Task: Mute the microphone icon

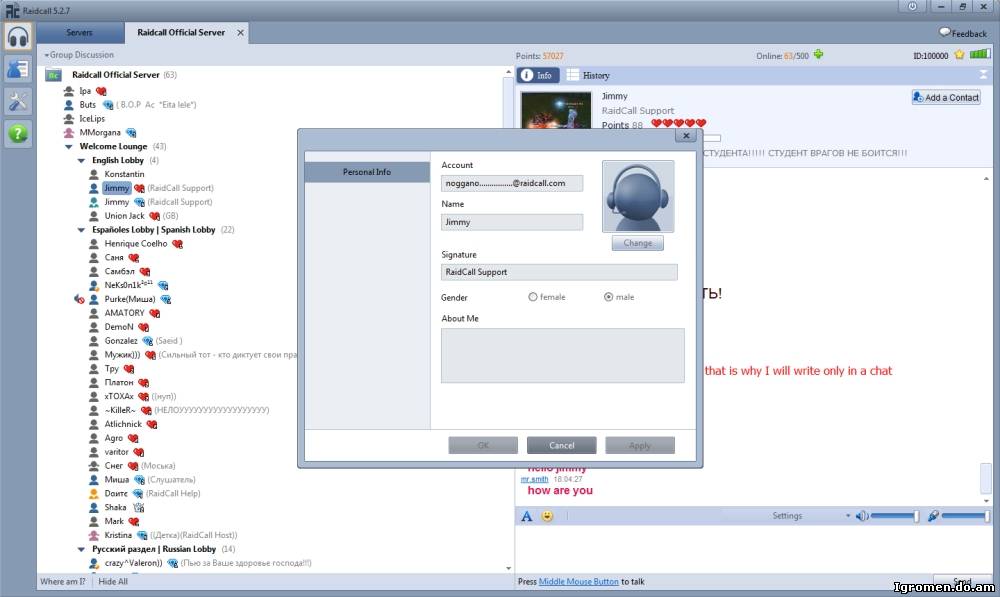Action: (x=933, y=515)
